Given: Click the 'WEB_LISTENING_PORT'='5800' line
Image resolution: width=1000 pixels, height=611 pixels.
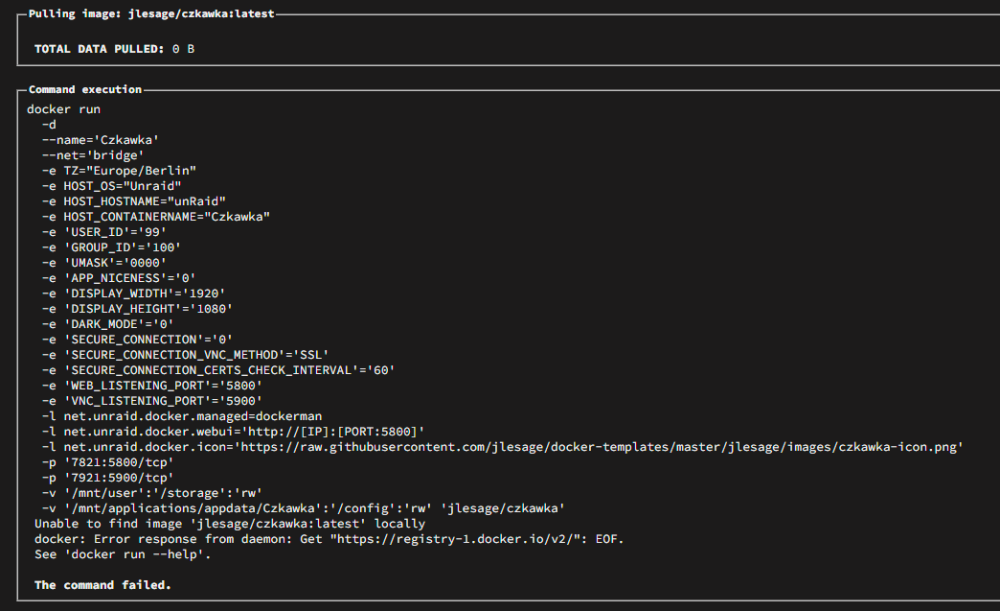Looking at the screenshot, I should click(152, 385).
